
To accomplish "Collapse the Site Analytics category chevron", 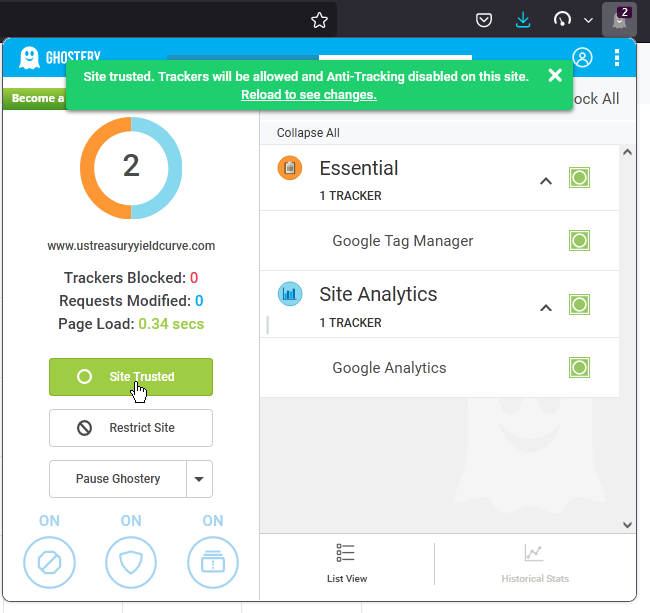I will (546, 308).
